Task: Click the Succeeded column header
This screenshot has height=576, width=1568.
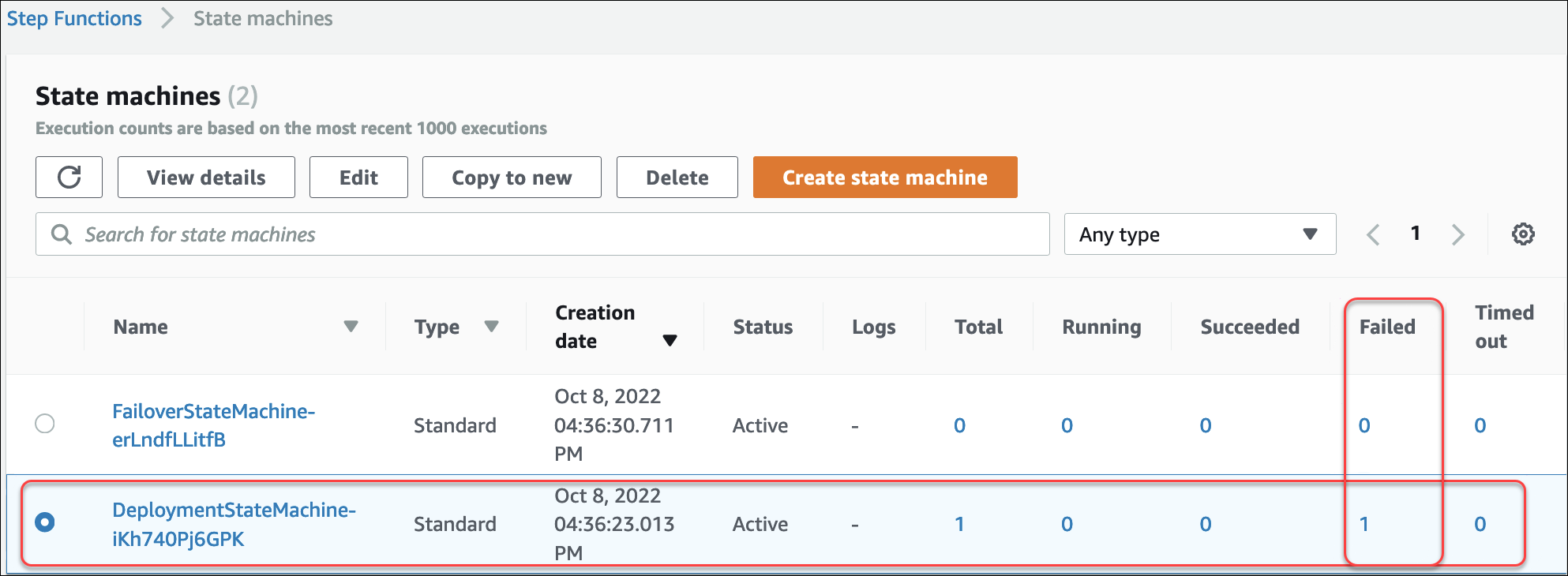Action: tap(1250, 327)
